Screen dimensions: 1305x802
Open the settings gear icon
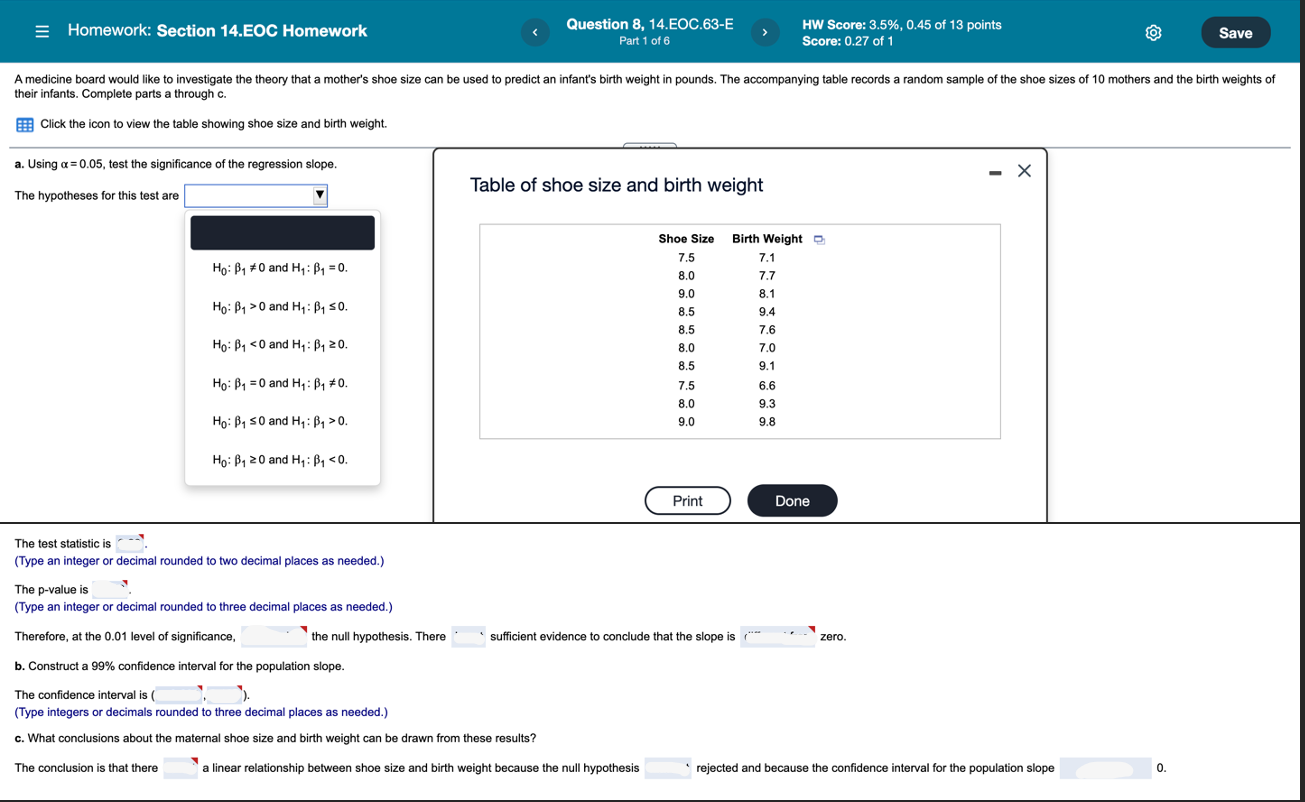point(1152,31)
